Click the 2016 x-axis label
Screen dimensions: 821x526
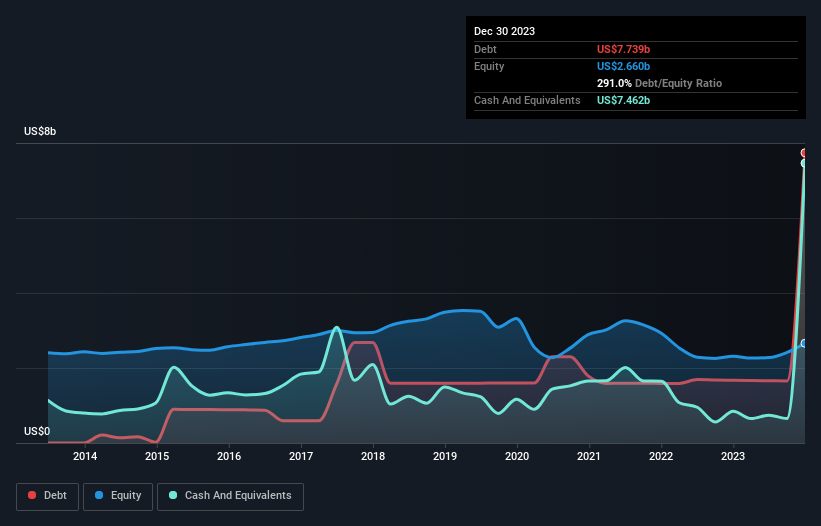[x=229, y=456]
